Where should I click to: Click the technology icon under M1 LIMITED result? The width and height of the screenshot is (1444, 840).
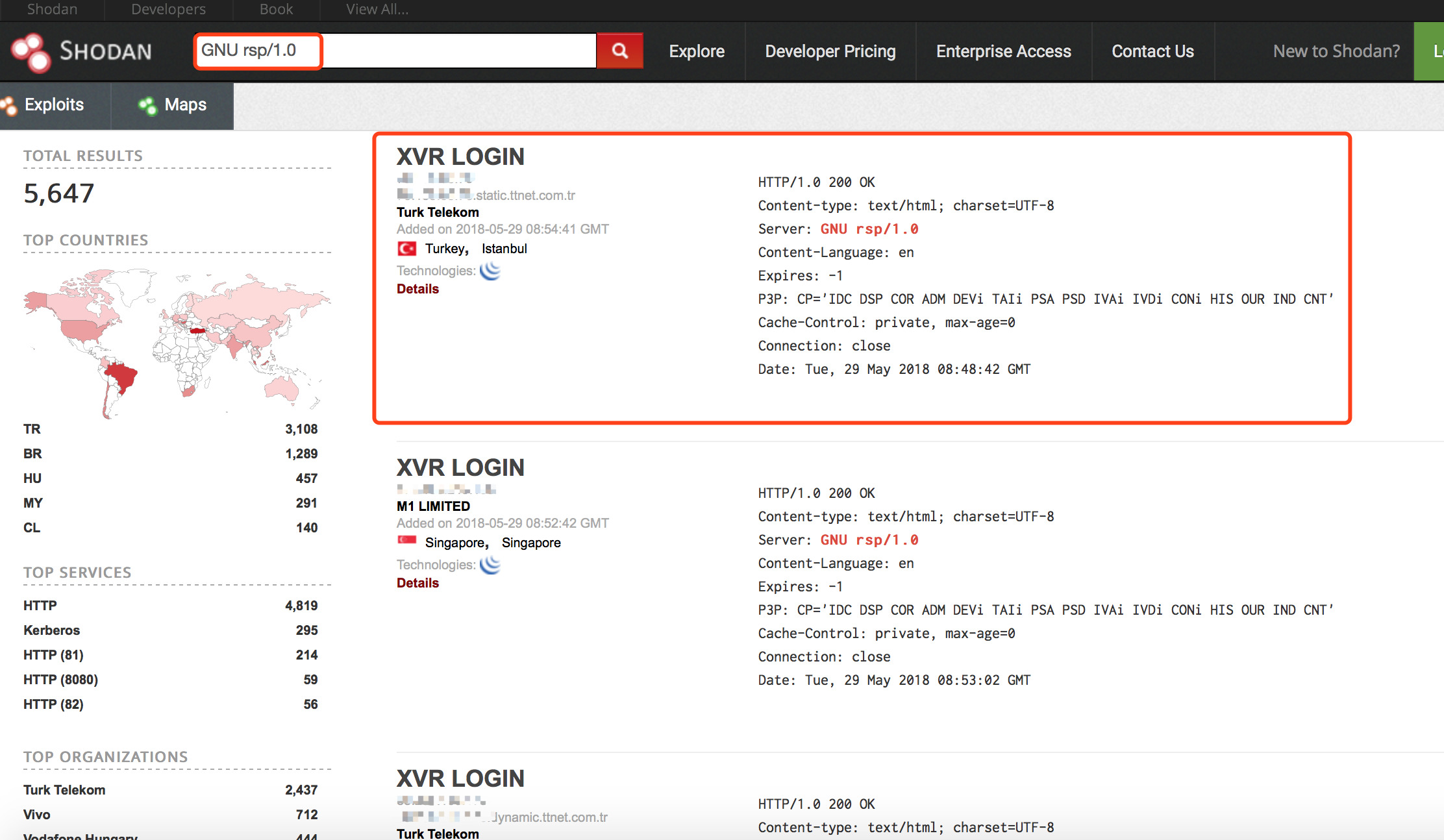[490, 565]
